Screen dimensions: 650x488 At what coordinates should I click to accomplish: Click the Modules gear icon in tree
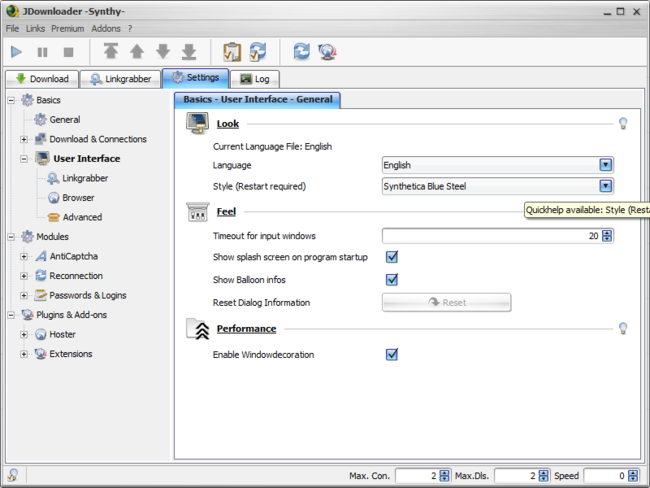[x=27, y=236]
